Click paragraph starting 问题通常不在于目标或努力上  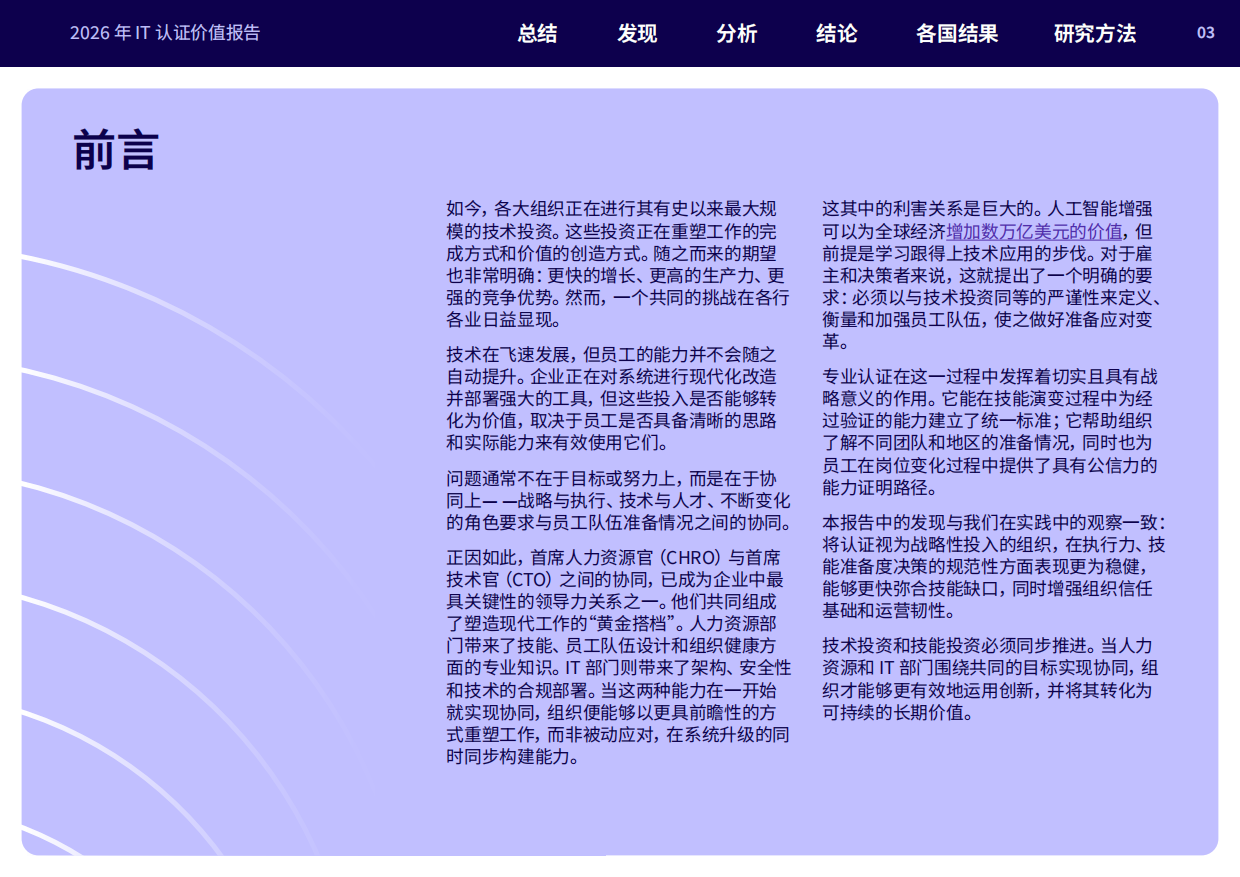pos(618,500)
